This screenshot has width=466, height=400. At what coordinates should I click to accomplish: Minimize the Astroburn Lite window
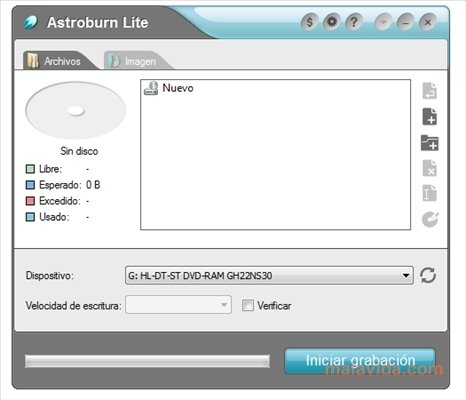coord(406,22)
